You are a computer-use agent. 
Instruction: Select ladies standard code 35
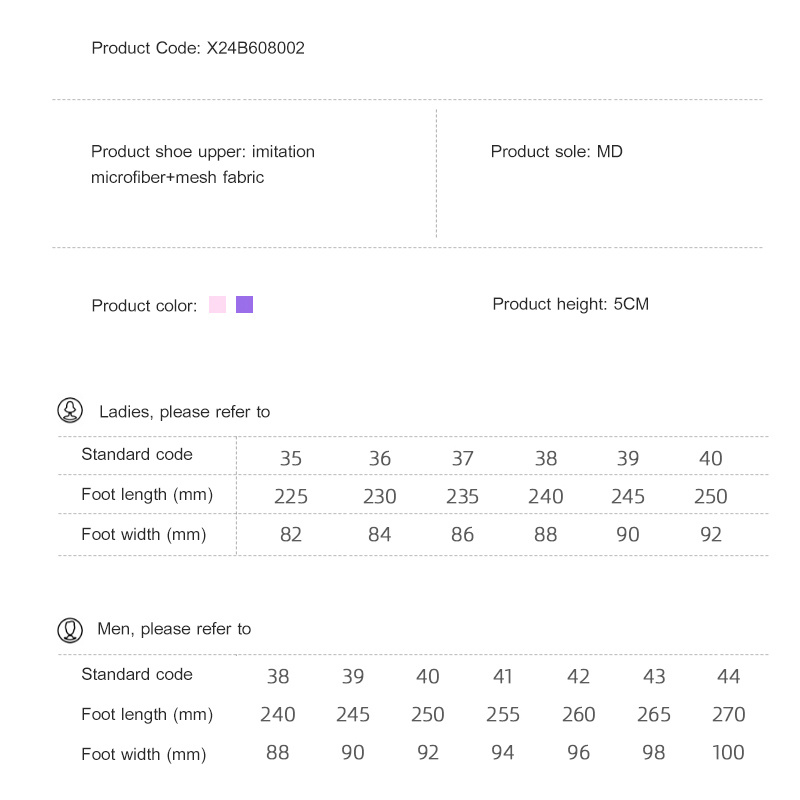tap(291, 459)
